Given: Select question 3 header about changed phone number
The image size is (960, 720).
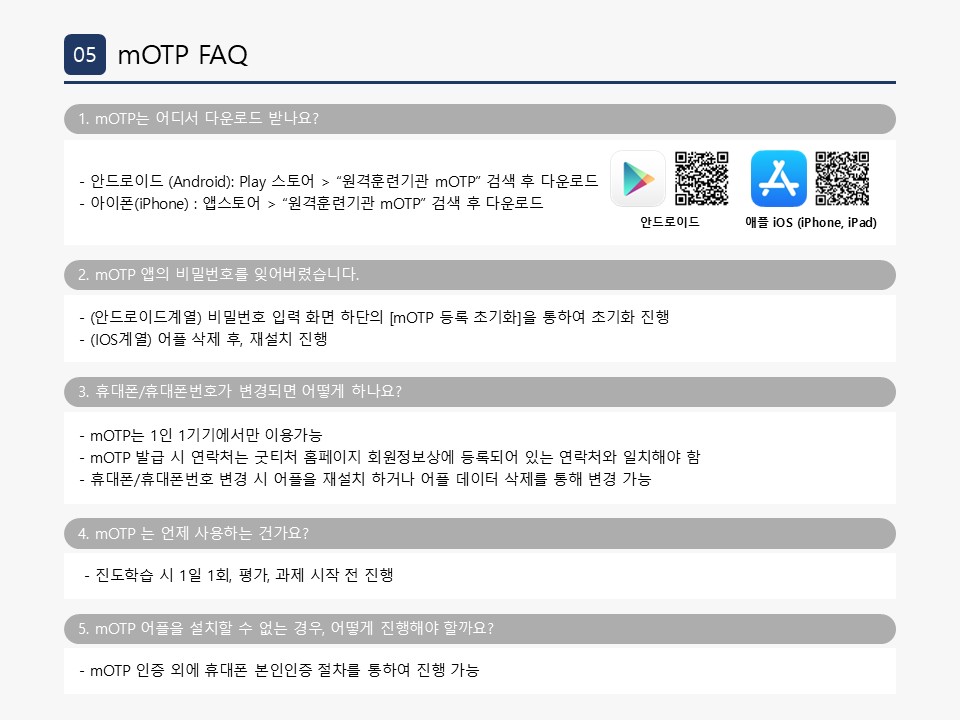Looking at the screenshot, I should 479,392.
